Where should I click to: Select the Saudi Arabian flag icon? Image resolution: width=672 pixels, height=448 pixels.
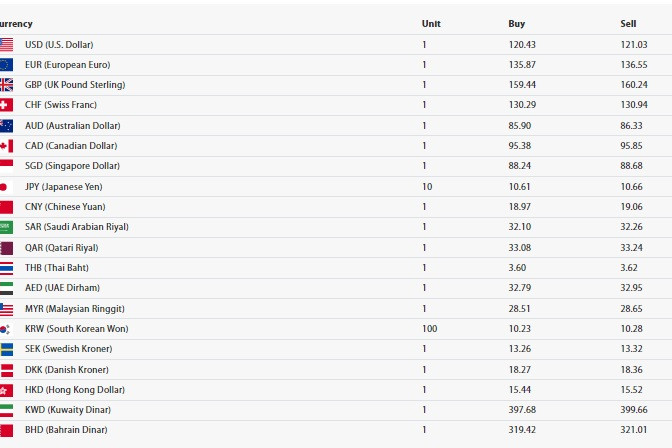pyautogui.click(x=6, y=227)
